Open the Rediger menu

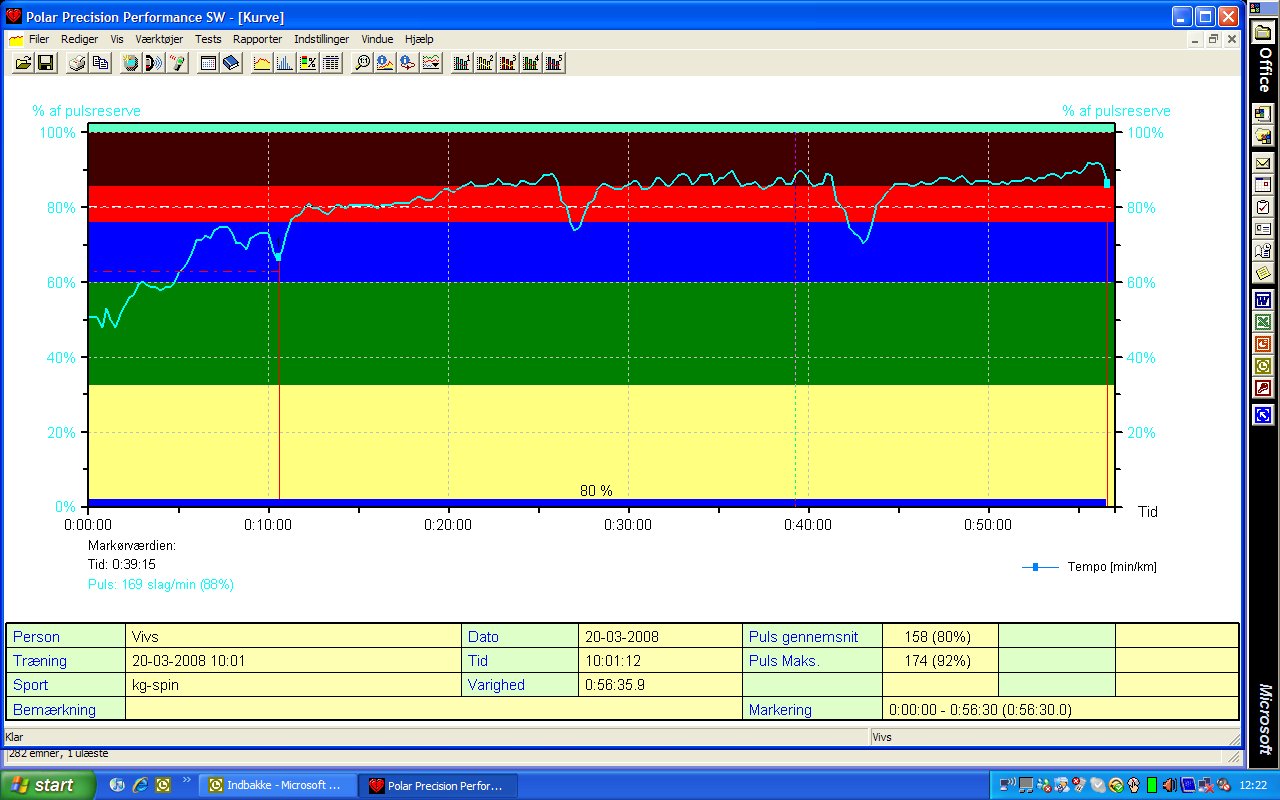79,39
